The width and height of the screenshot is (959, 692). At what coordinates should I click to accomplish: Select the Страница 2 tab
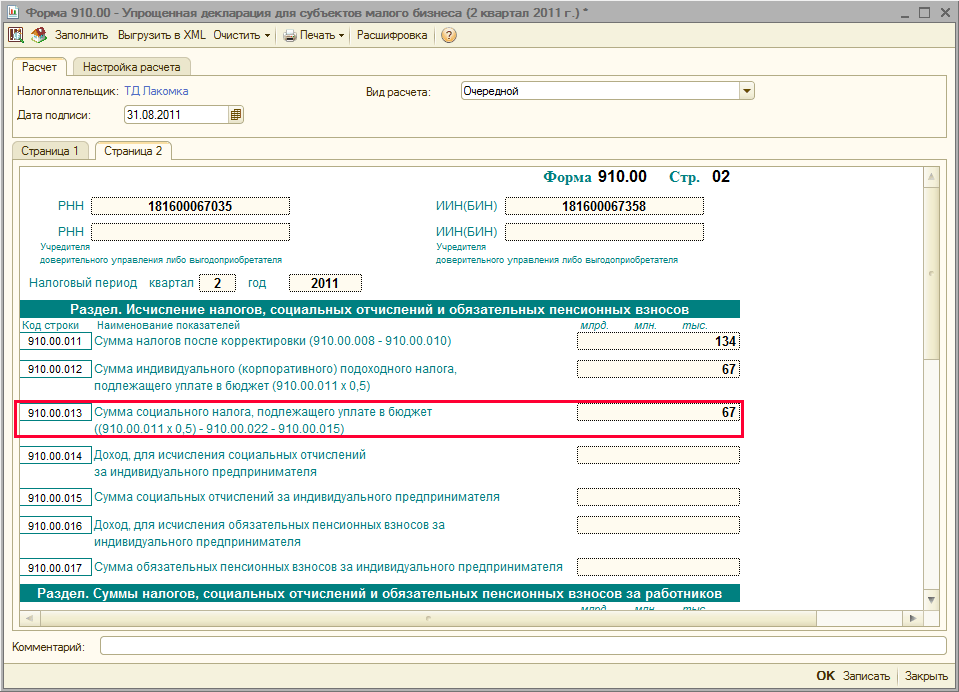tap(133, 151)
